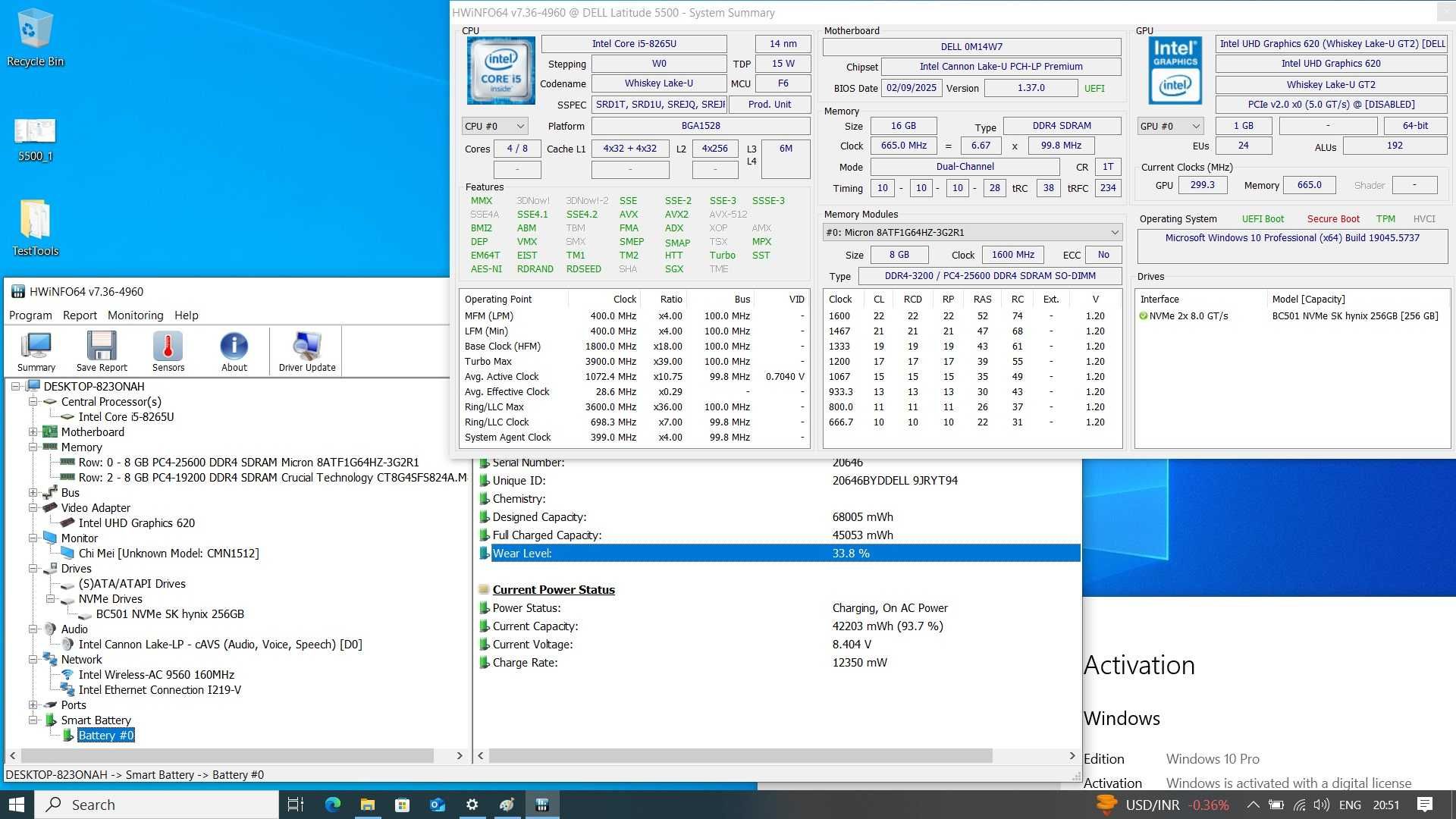Open the GPU #0 selector dropdown
Screen dimensions: 1456x819
(x=1170, y=126)
